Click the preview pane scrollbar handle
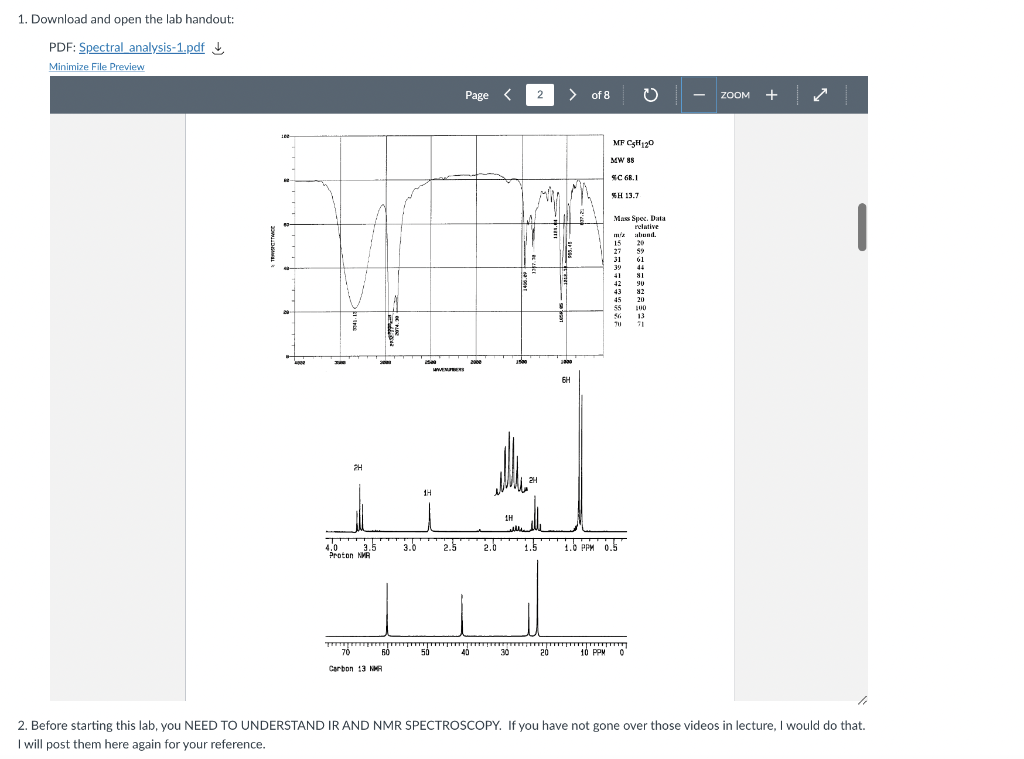This screenshot has height=759, width=1024. [x=859, y=226]
